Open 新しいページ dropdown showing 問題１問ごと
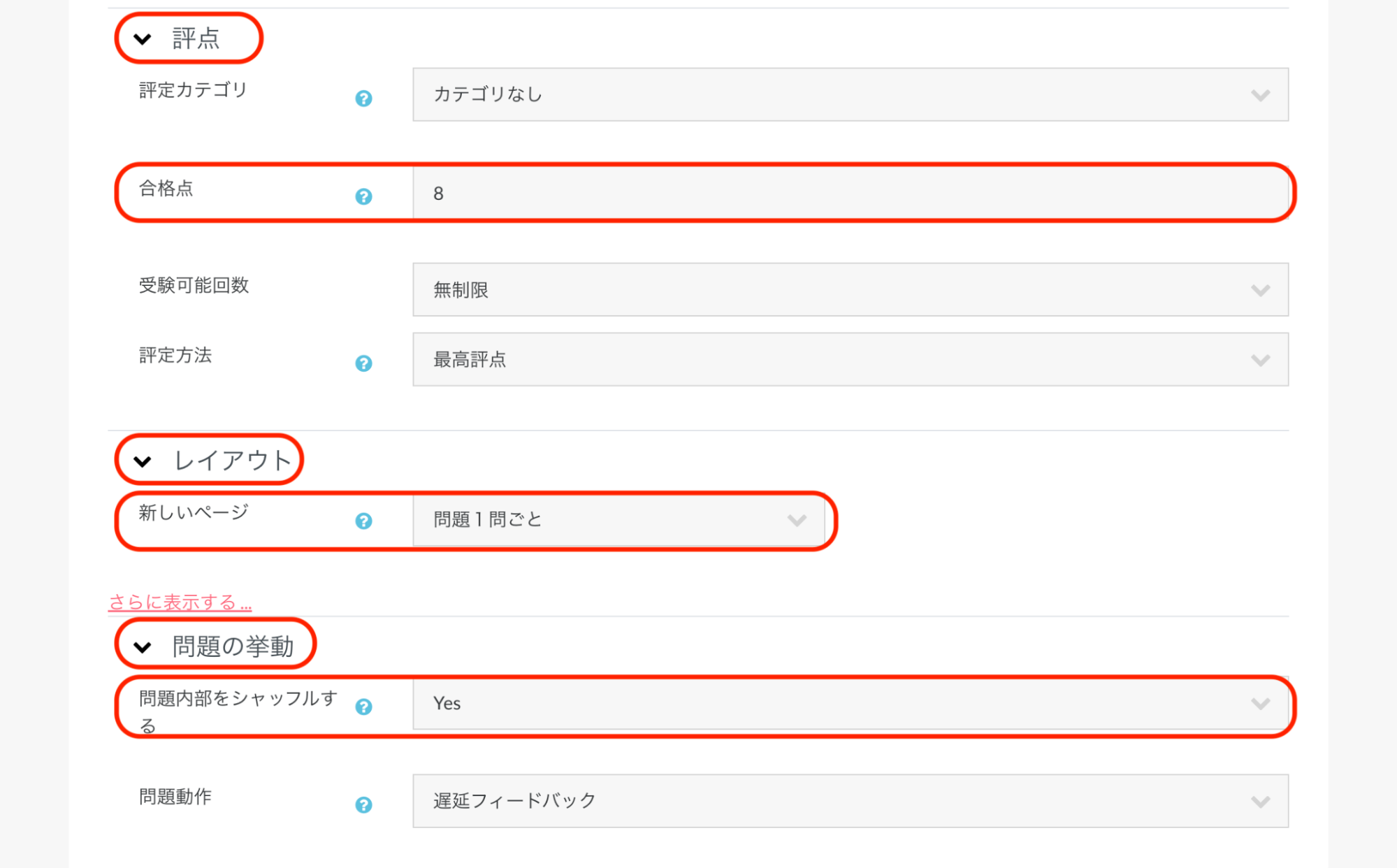This screenshot has height=868, width=1397. (618, 520)
